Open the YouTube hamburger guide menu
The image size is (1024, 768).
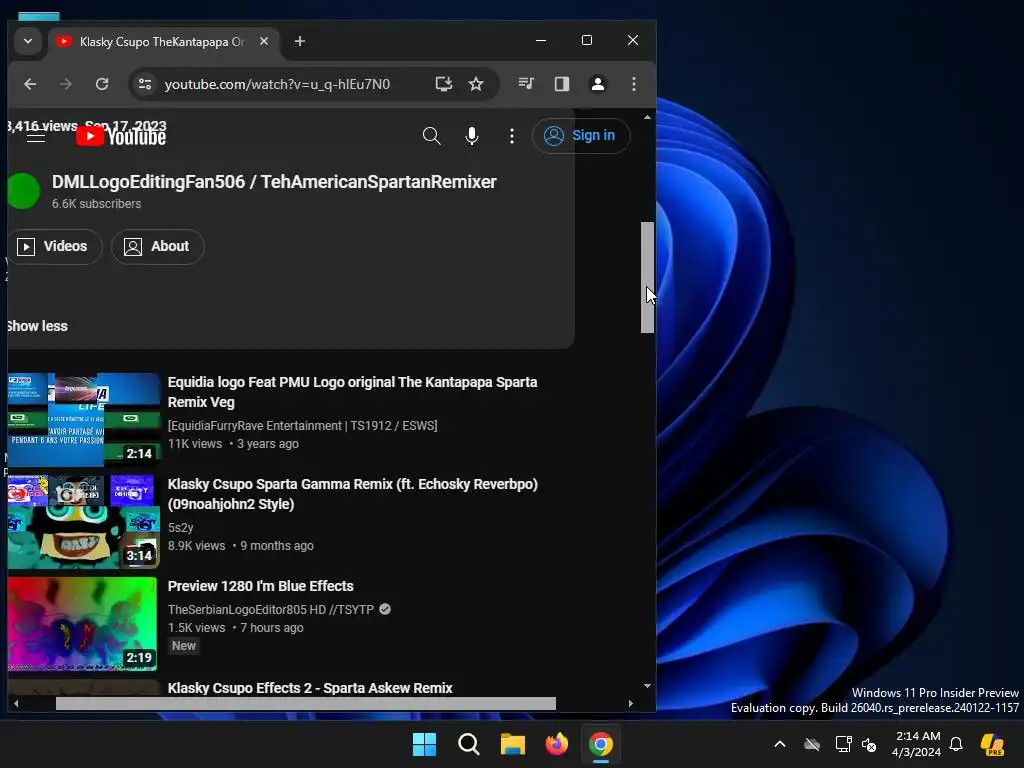click(36, 136)
